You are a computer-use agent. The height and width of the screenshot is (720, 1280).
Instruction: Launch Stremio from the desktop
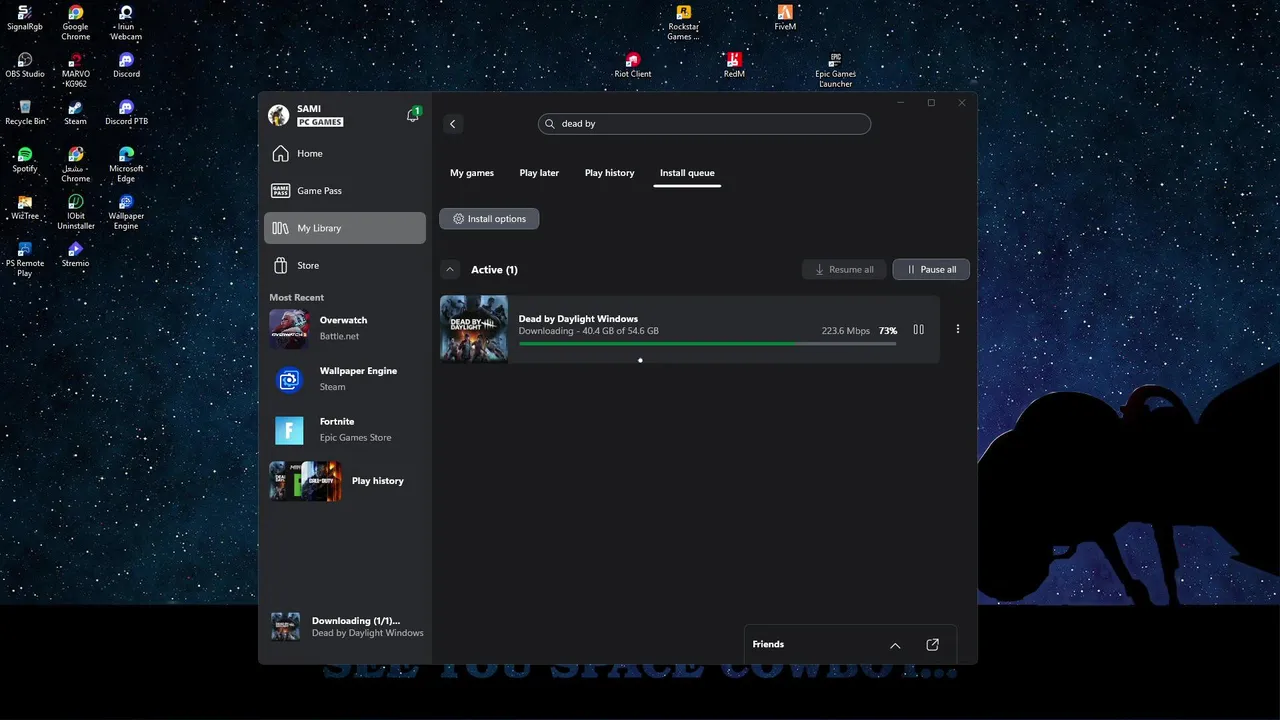tap(75, 255)
